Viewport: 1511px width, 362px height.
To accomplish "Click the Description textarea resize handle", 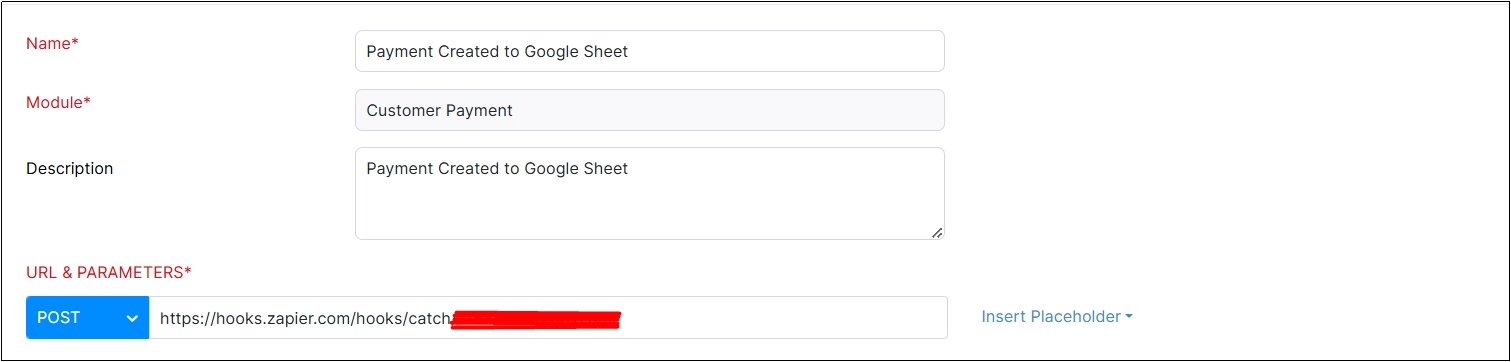I will 937,232.
